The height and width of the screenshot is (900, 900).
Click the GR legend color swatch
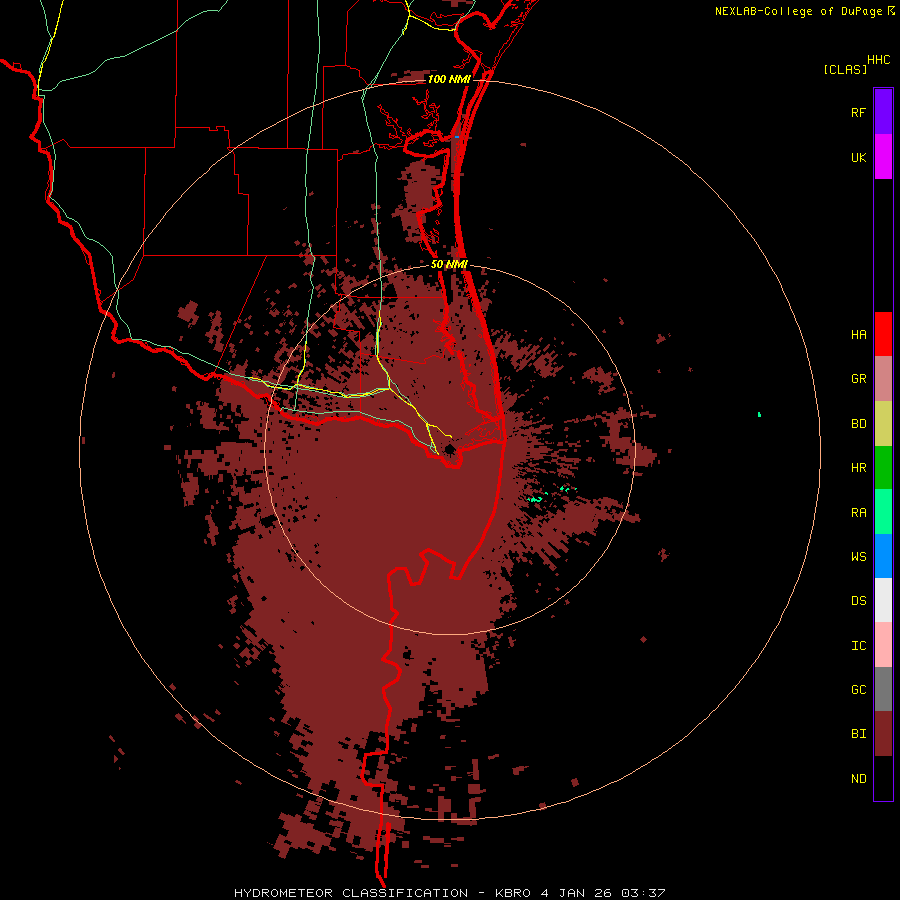(883, 378)
